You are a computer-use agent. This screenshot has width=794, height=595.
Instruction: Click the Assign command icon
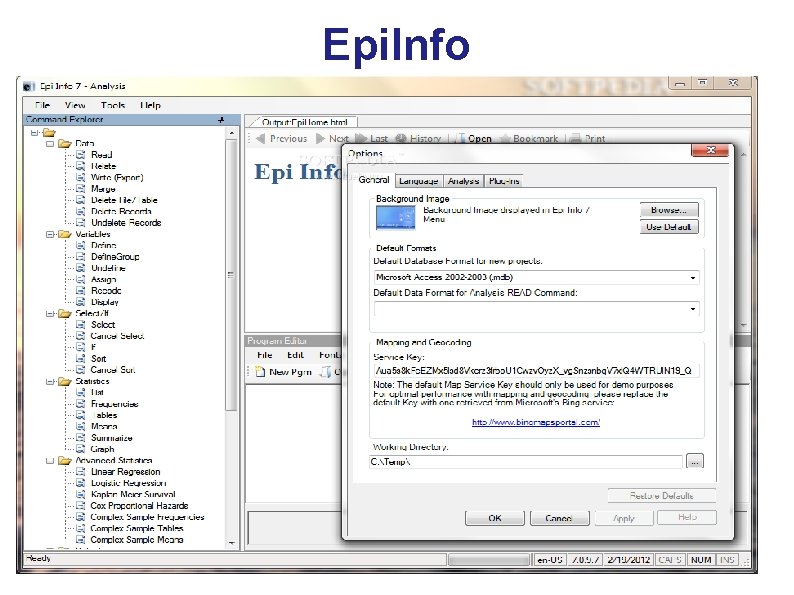coord(80,280)
